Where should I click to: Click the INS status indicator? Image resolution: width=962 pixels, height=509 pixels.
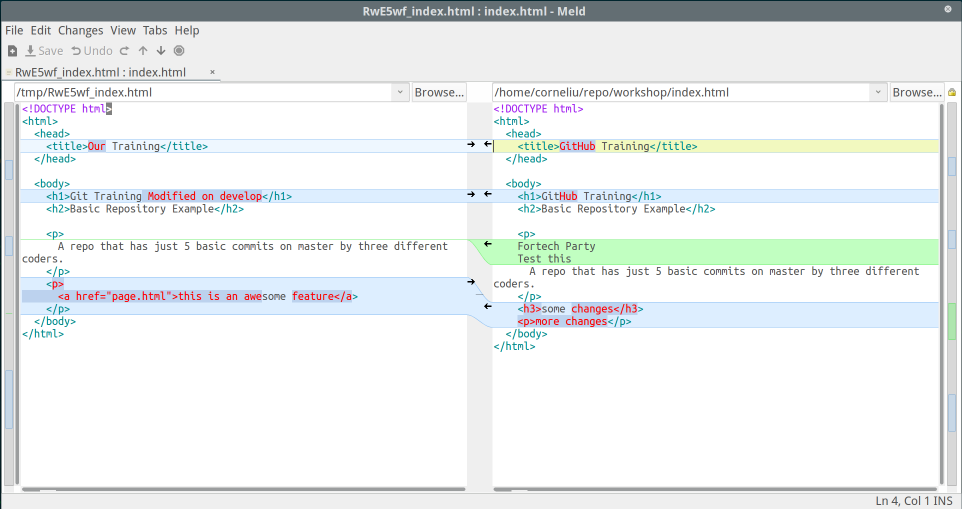pos(944,501)
